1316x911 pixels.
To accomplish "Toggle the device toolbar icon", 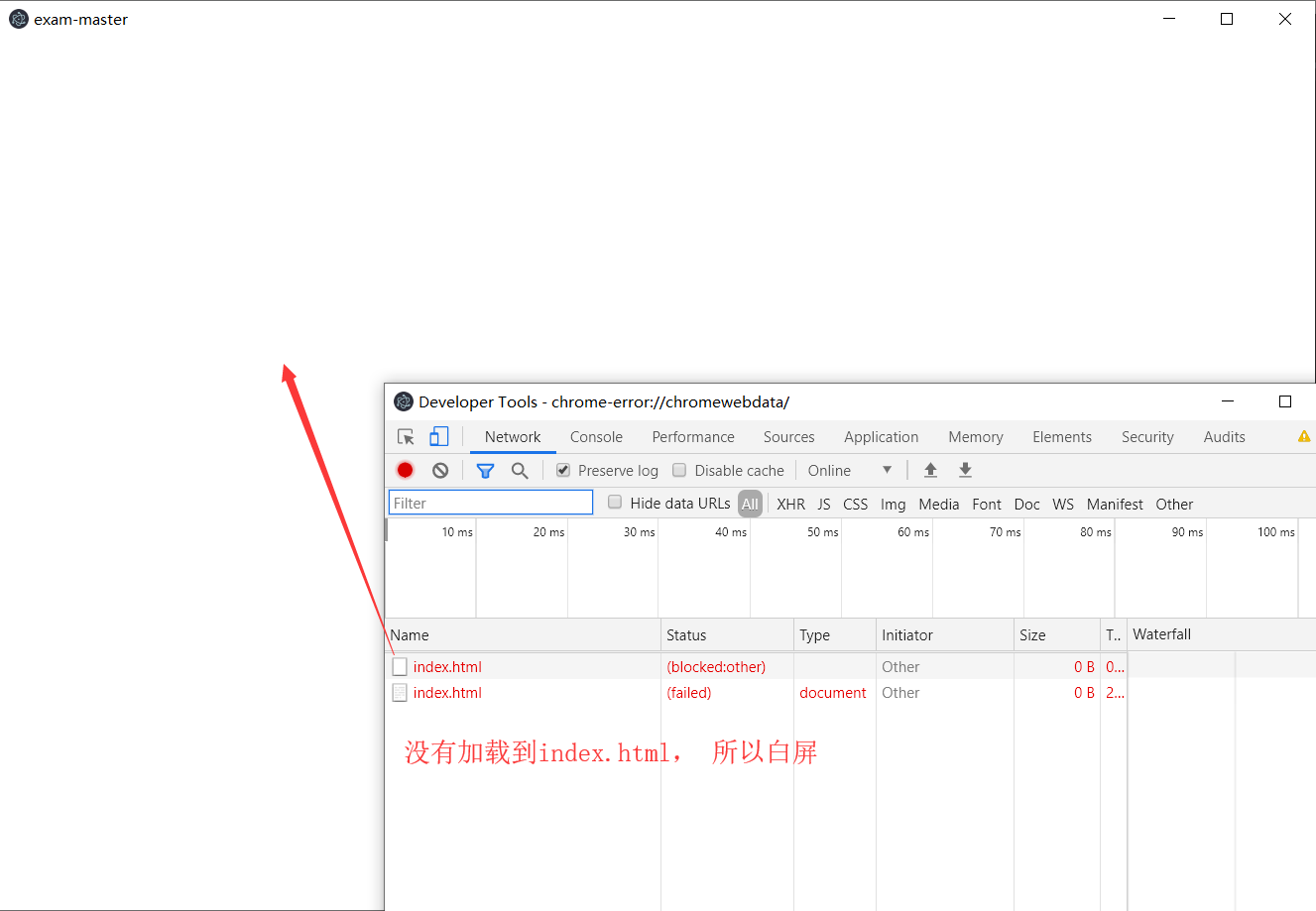I will [x=437, y=436].
